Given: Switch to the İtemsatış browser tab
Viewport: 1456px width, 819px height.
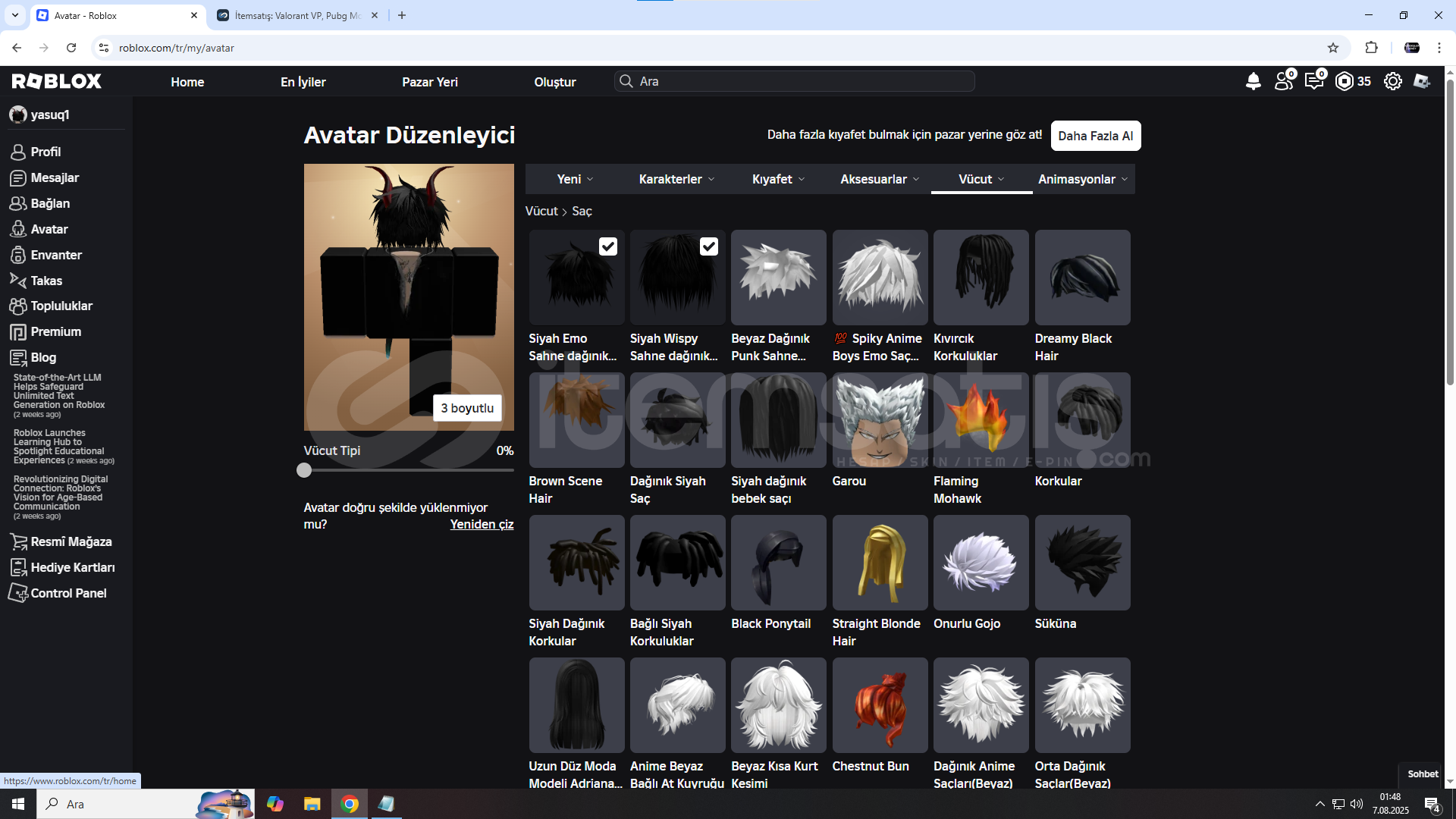Looking at the screenshot, I should point(296,15).
